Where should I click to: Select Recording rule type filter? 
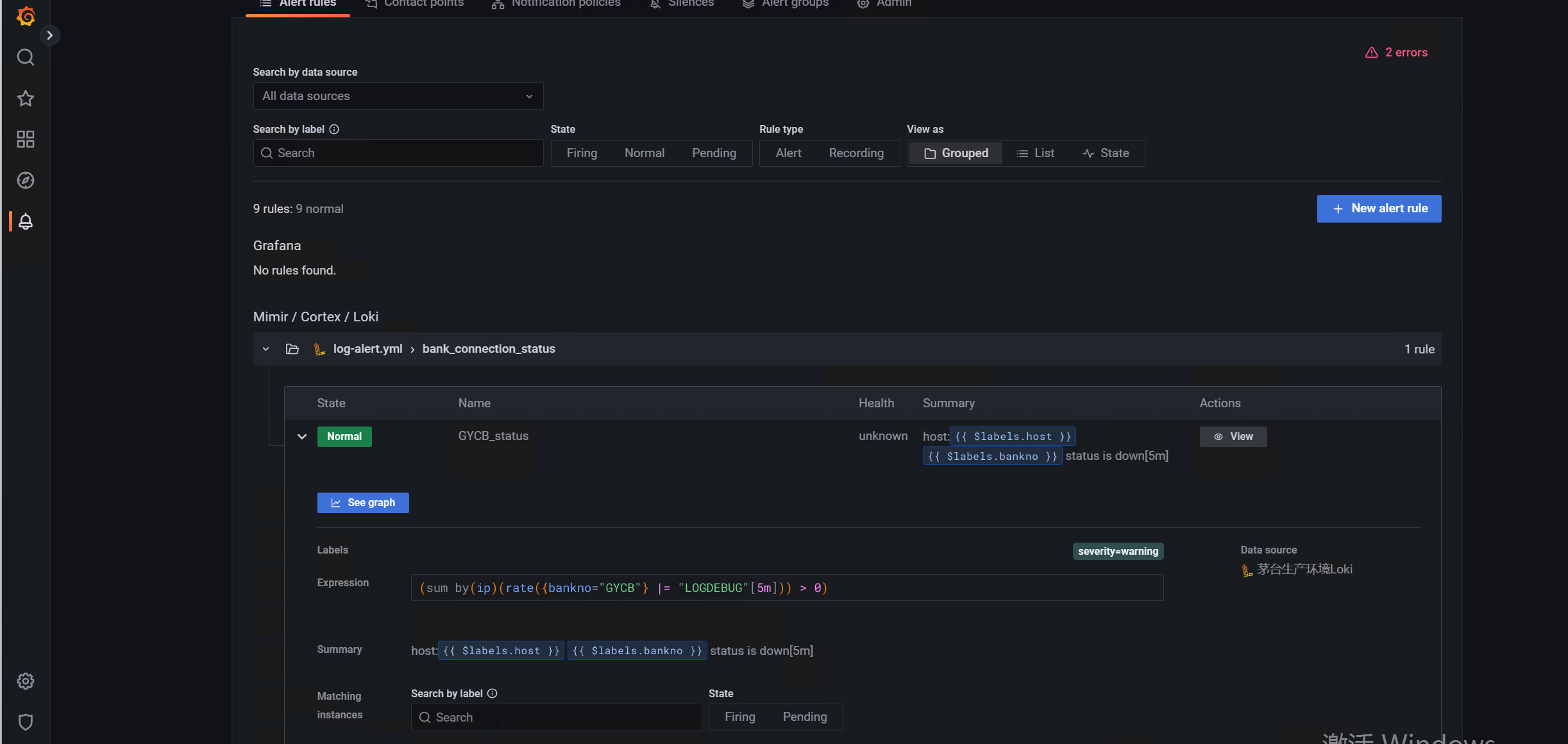pyautogui.click(x=856, y=153)
